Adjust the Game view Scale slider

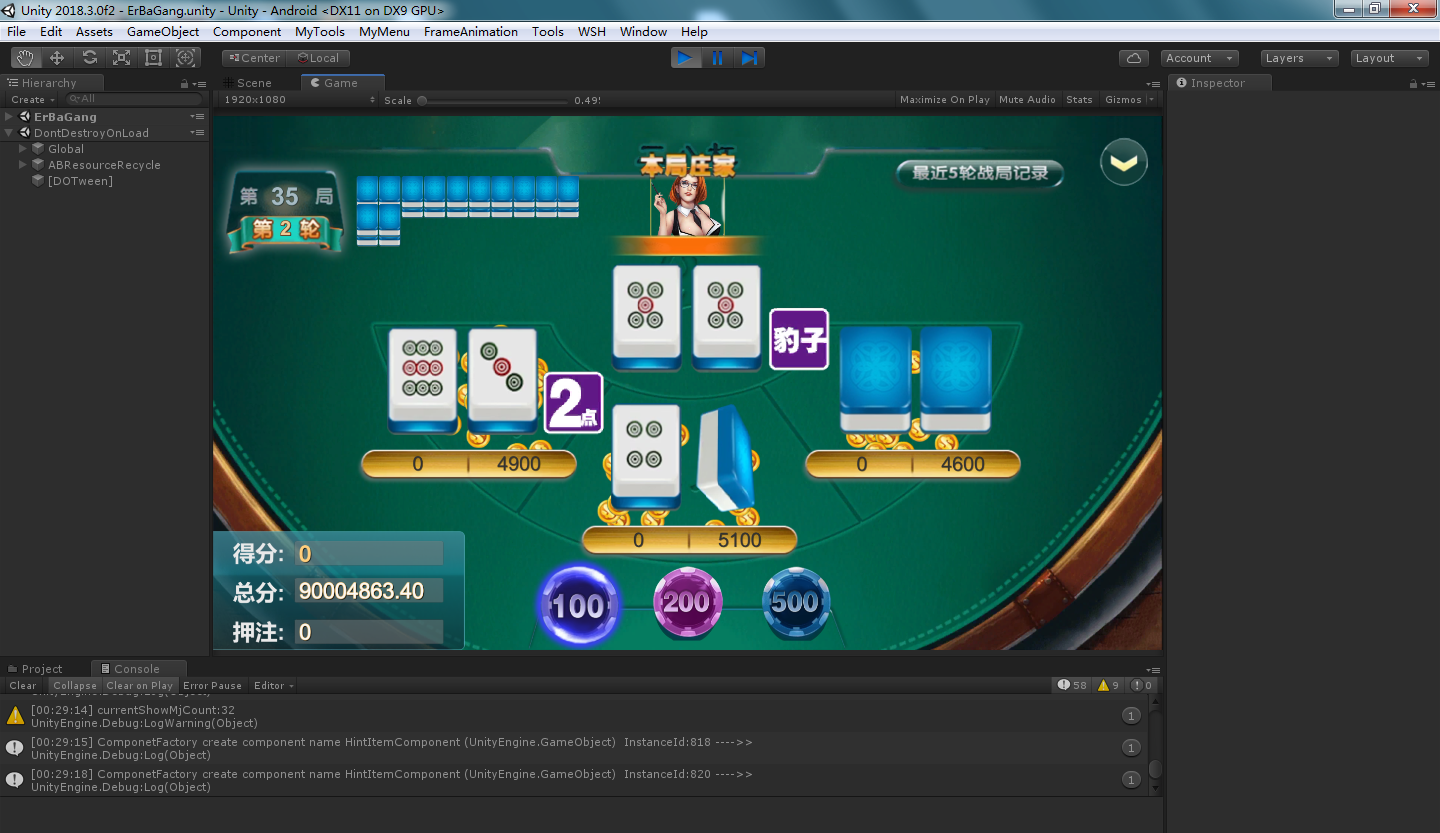(x=422, y=100)
